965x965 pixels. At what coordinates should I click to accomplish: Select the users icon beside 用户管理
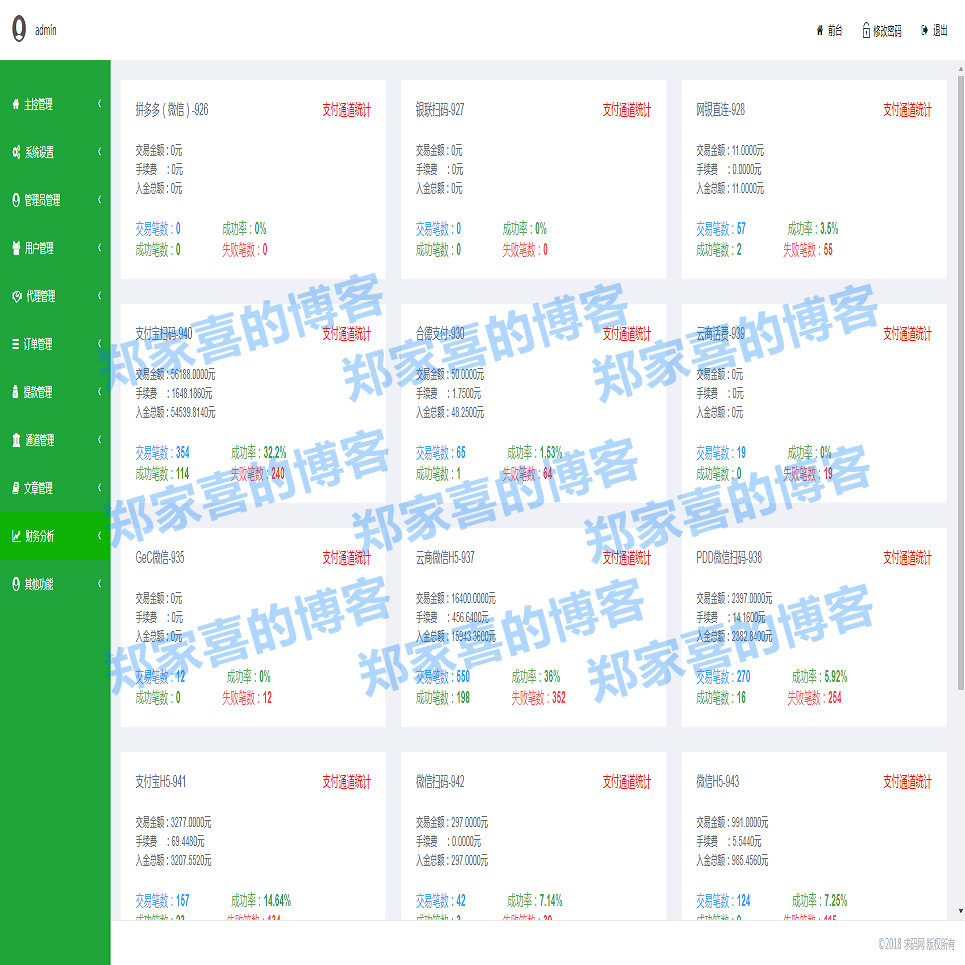15,248
